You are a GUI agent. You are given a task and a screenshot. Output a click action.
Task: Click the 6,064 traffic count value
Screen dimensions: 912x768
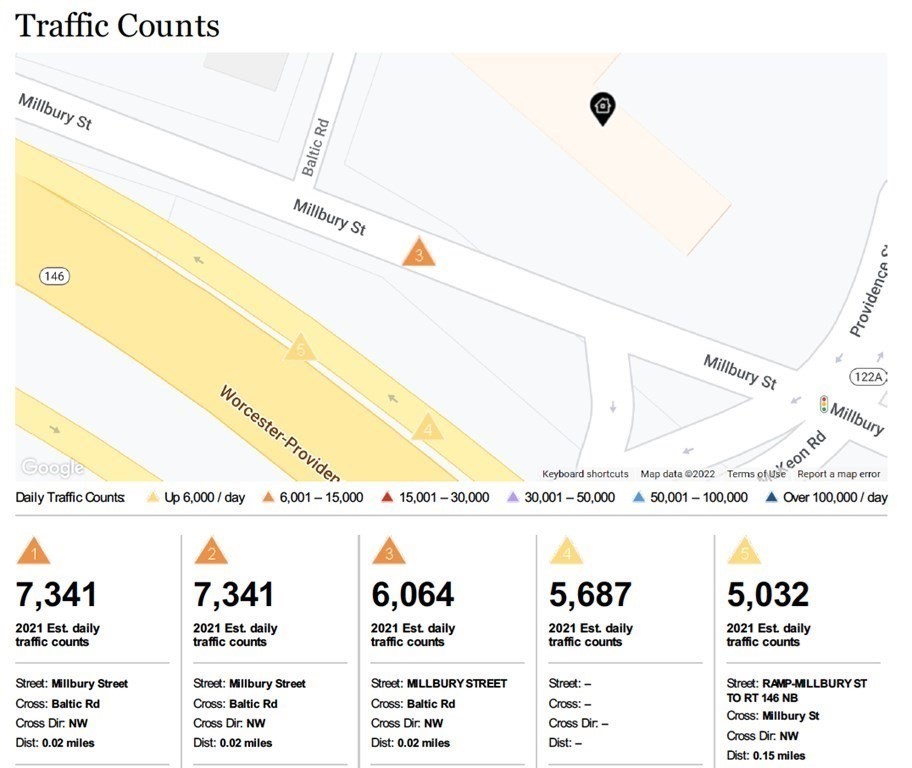[412, 595]
